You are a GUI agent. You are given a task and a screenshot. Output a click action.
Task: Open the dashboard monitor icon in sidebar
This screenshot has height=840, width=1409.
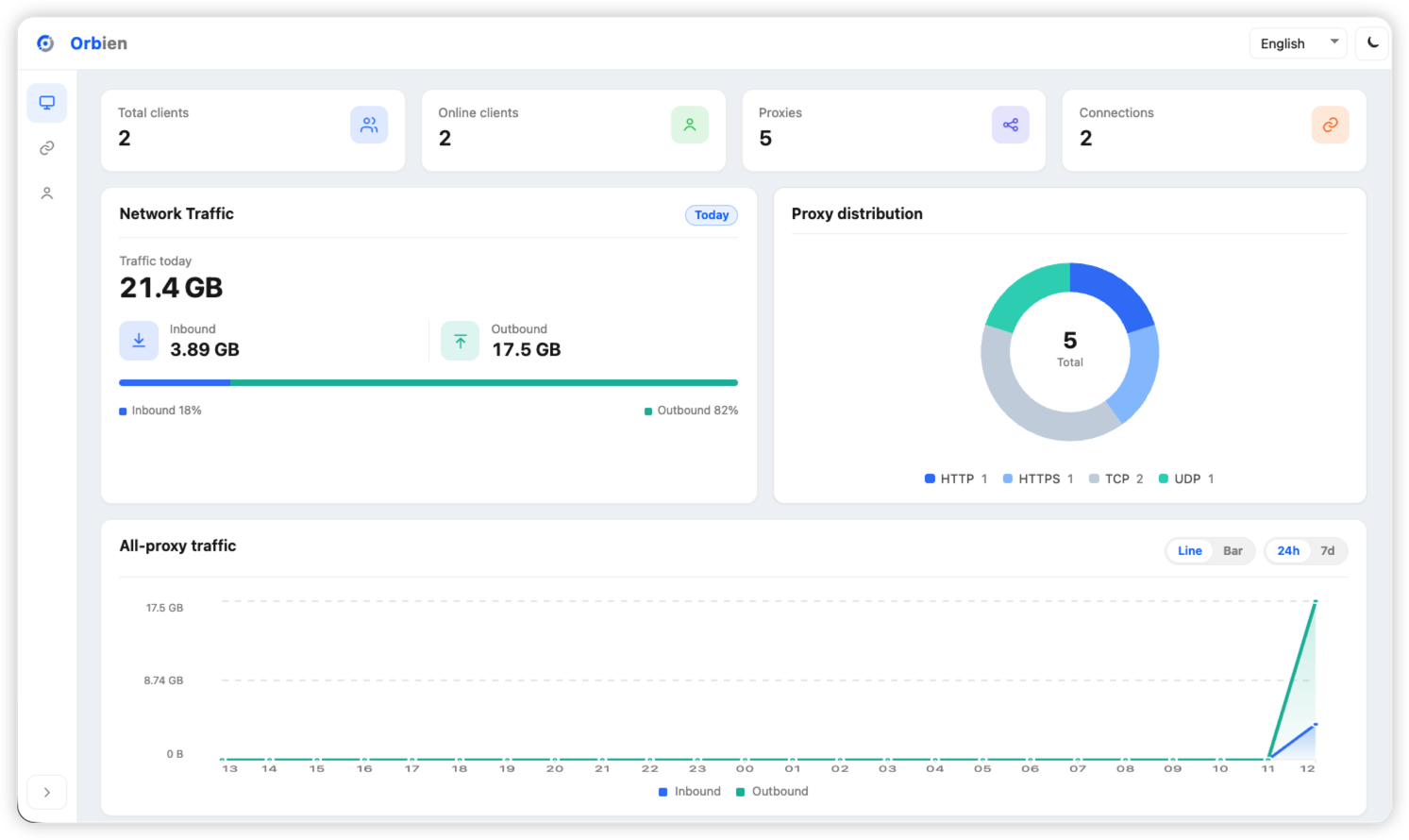47,103
